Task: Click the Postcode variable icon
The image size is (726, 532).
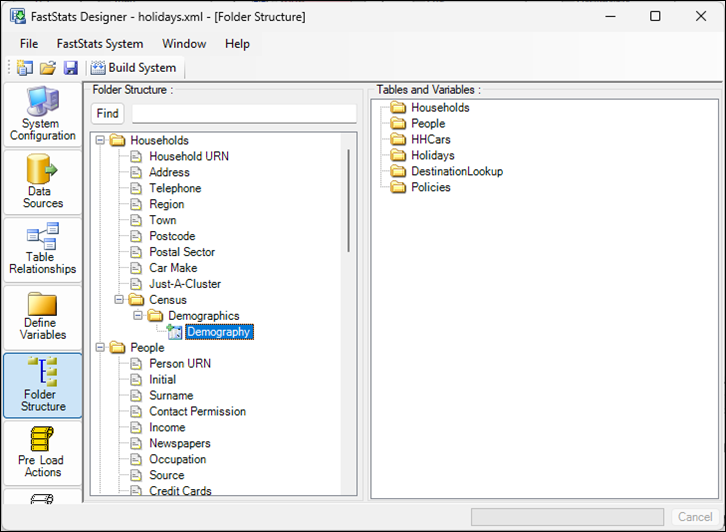Action: click(136, 236)
